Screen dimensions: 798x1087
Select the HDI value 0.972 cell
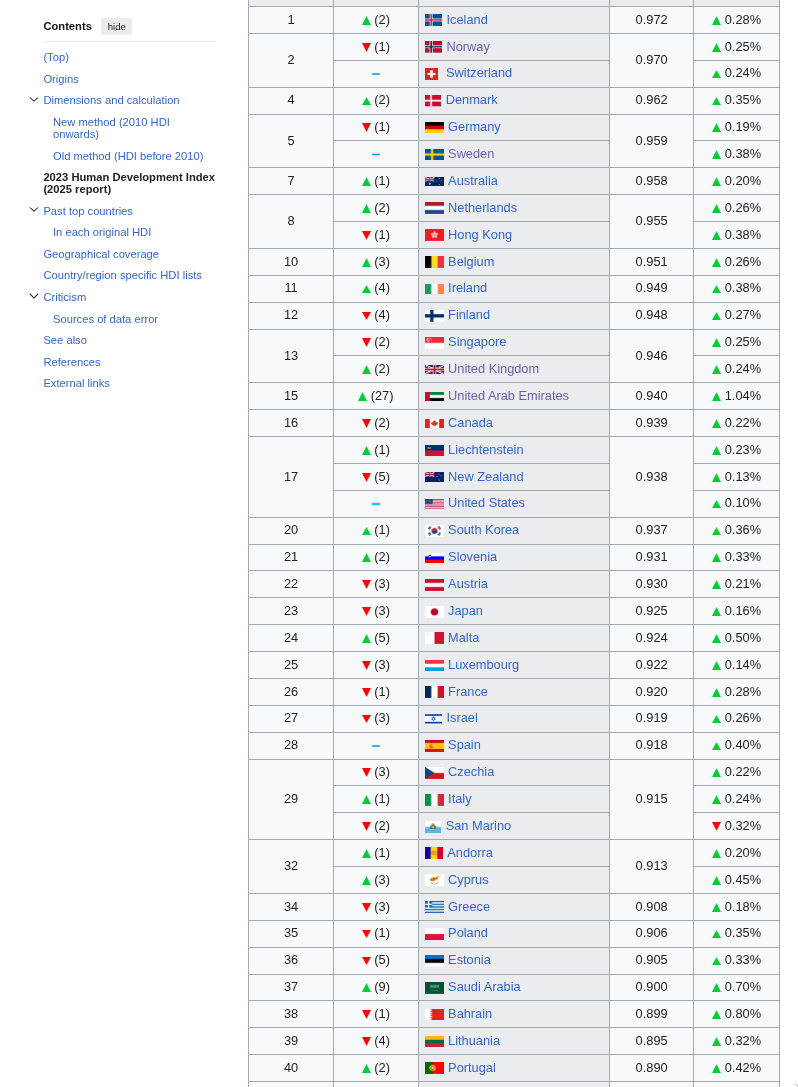(651, 20)
